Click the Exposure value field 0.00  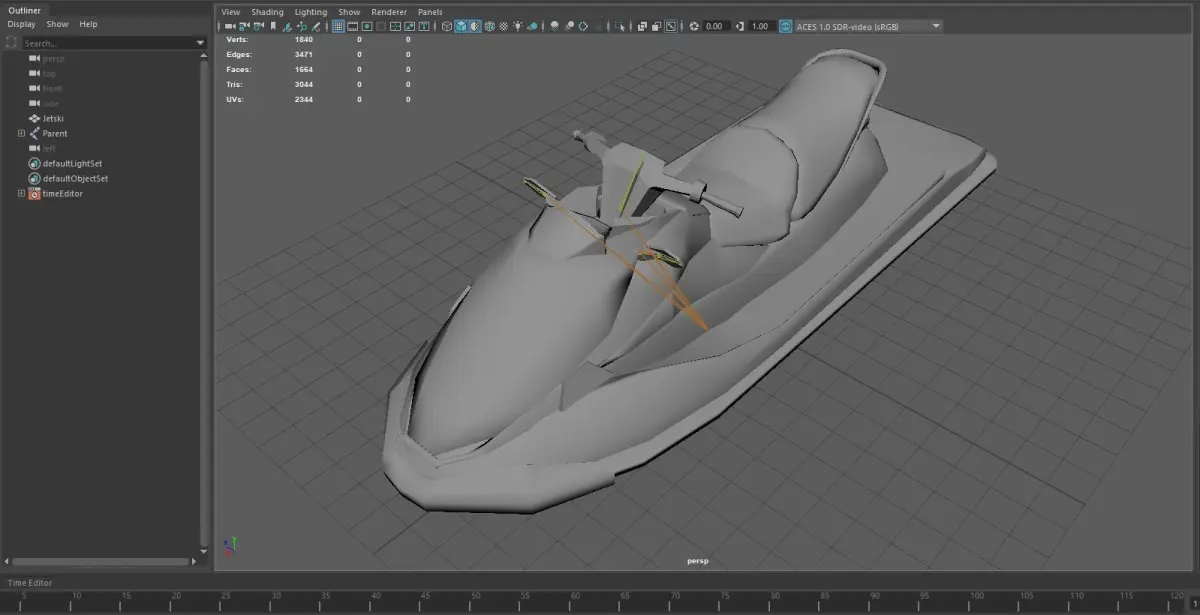click(x=716, y=26)
